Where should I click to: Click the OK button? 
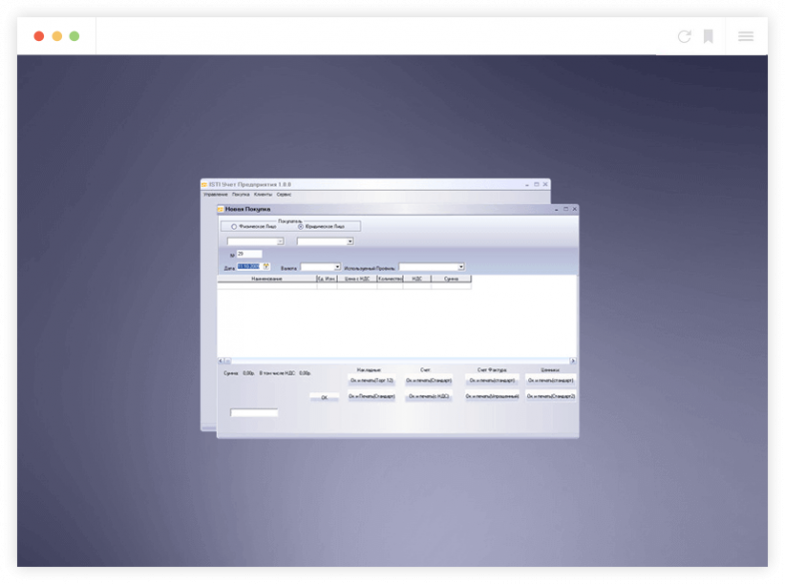pyautogui.click(x=323, y=397)
